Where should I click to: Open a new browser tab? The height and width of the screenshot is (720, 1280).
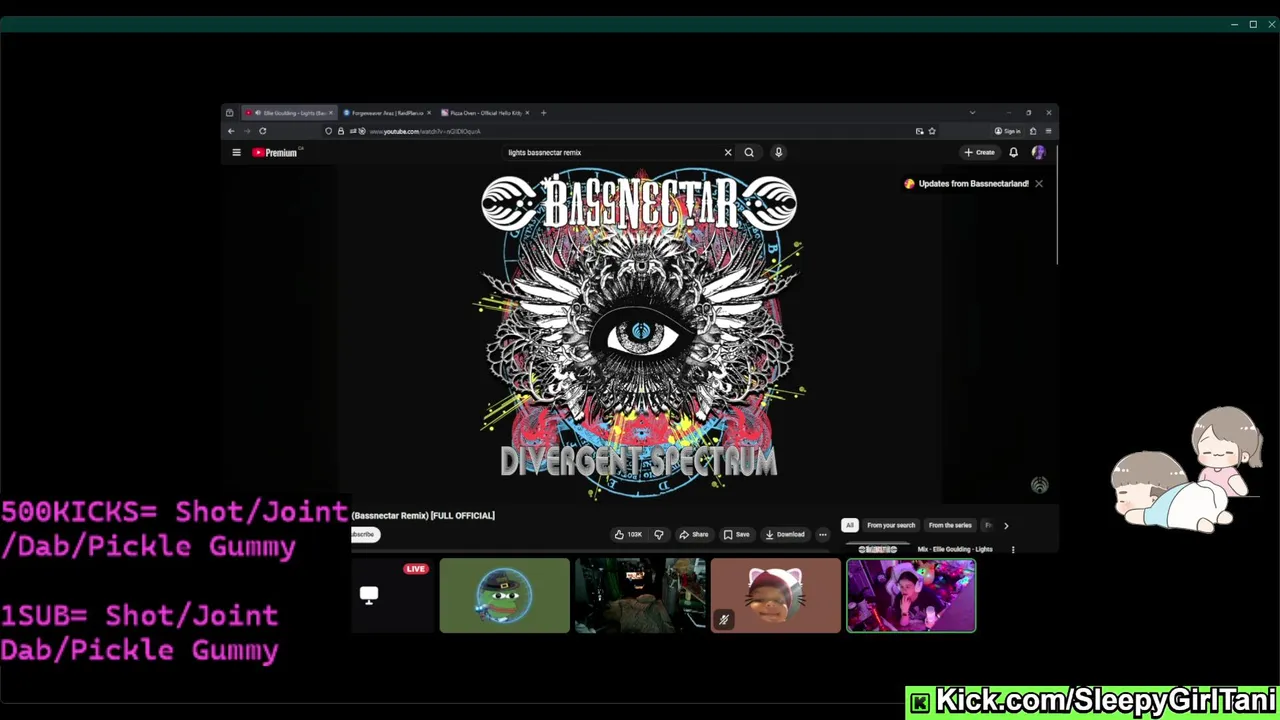[x=543, y=113]
